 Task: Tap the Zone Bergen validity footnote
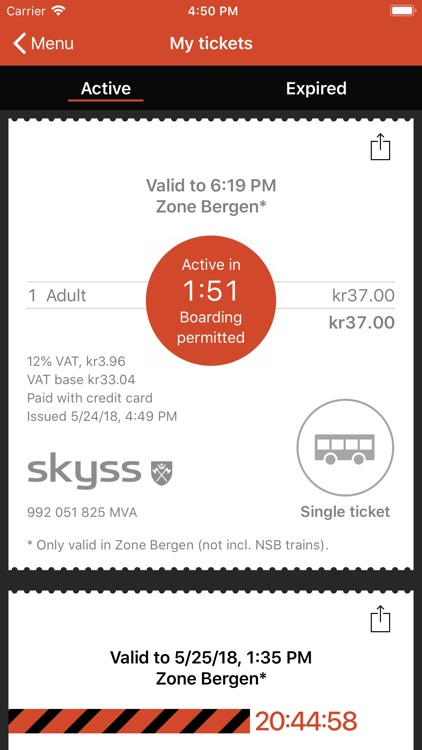(178, 545)
